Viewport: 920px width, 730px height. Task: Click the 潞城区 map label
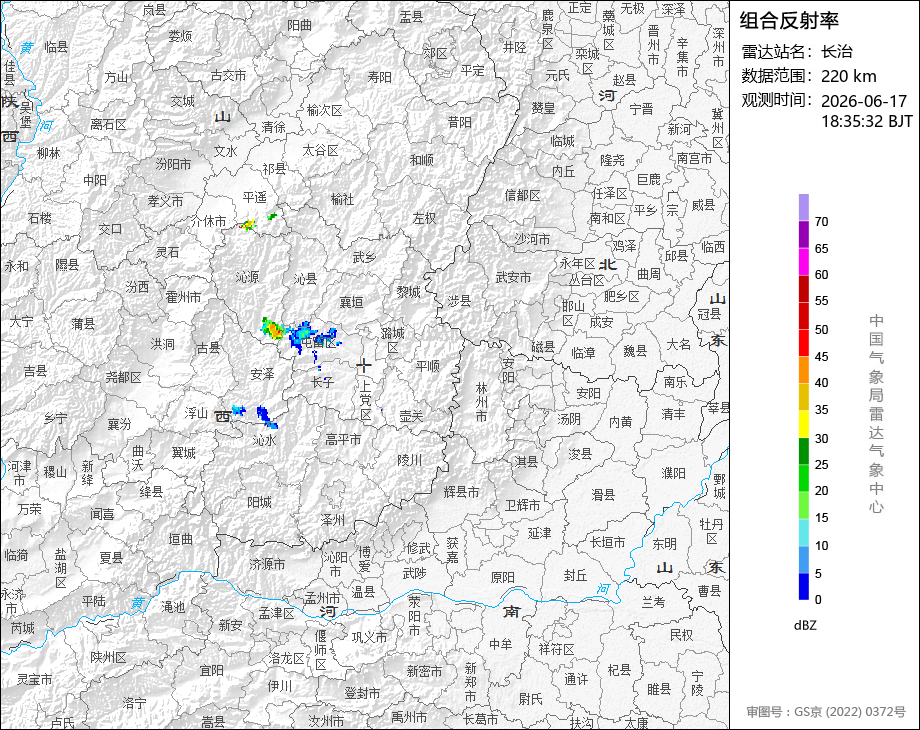pyautogui.click(x=393, y=340)
